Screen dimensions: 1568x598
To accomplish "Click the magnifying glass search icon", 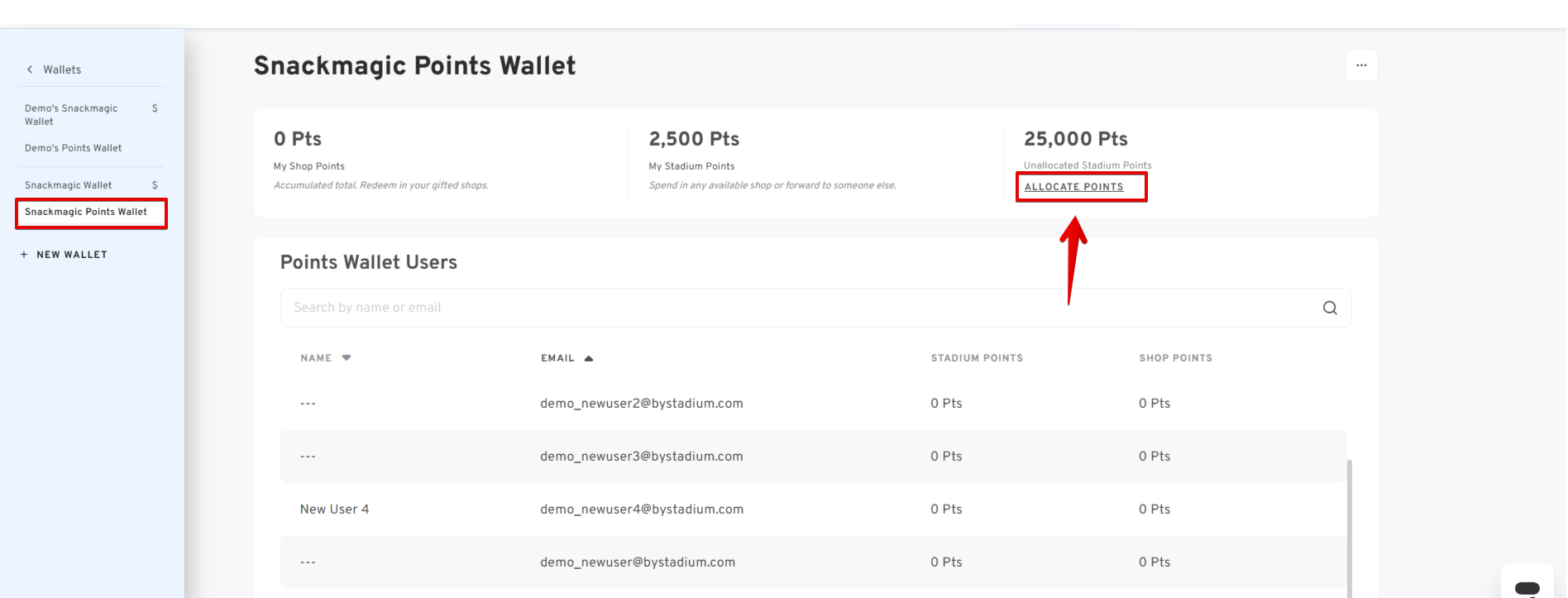I will [x=1329, y=308].
